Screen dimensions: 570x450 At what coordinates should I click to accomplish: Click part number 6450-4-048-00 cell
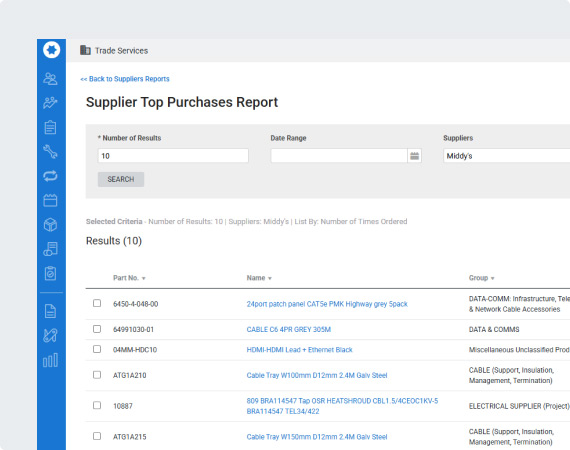tap(135, 304)
